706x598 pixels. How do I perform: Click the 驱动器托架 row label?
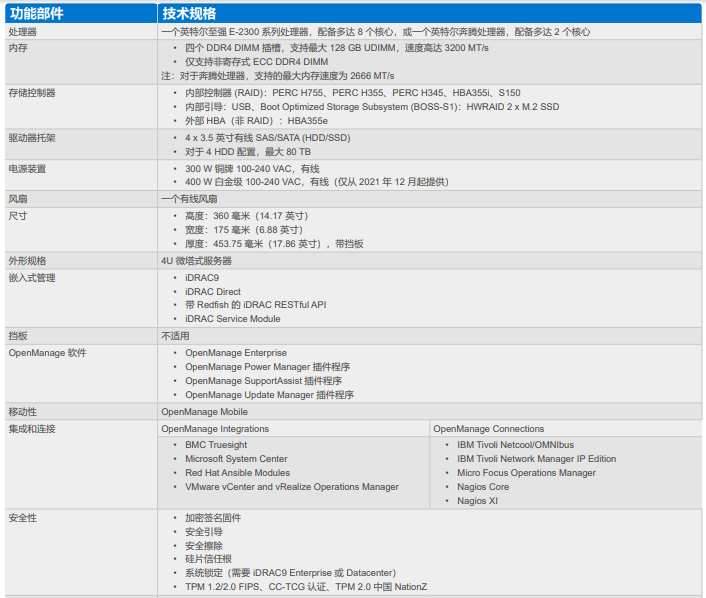pos(32,137)
